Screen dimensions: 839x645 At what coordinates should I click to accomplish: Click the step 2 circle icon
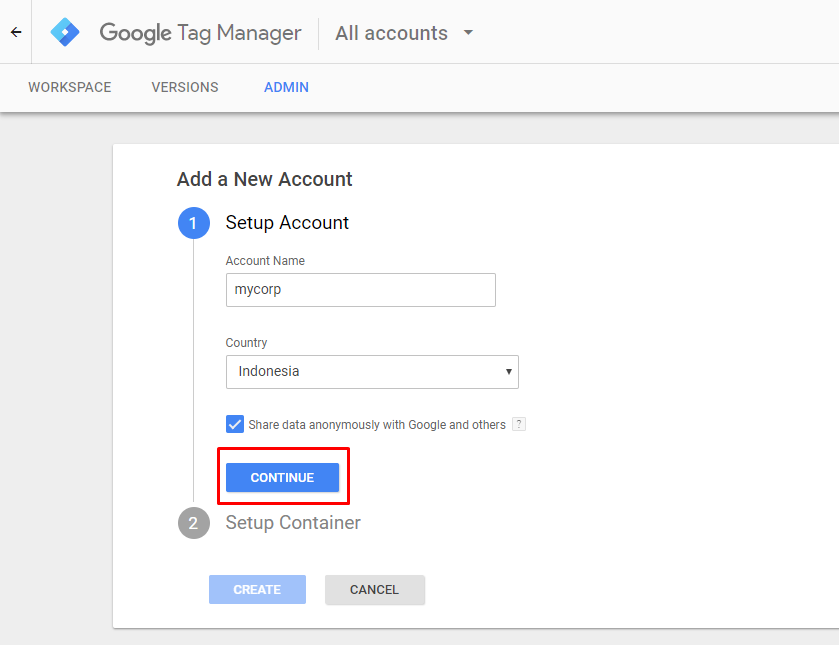(x=193, y=522)
